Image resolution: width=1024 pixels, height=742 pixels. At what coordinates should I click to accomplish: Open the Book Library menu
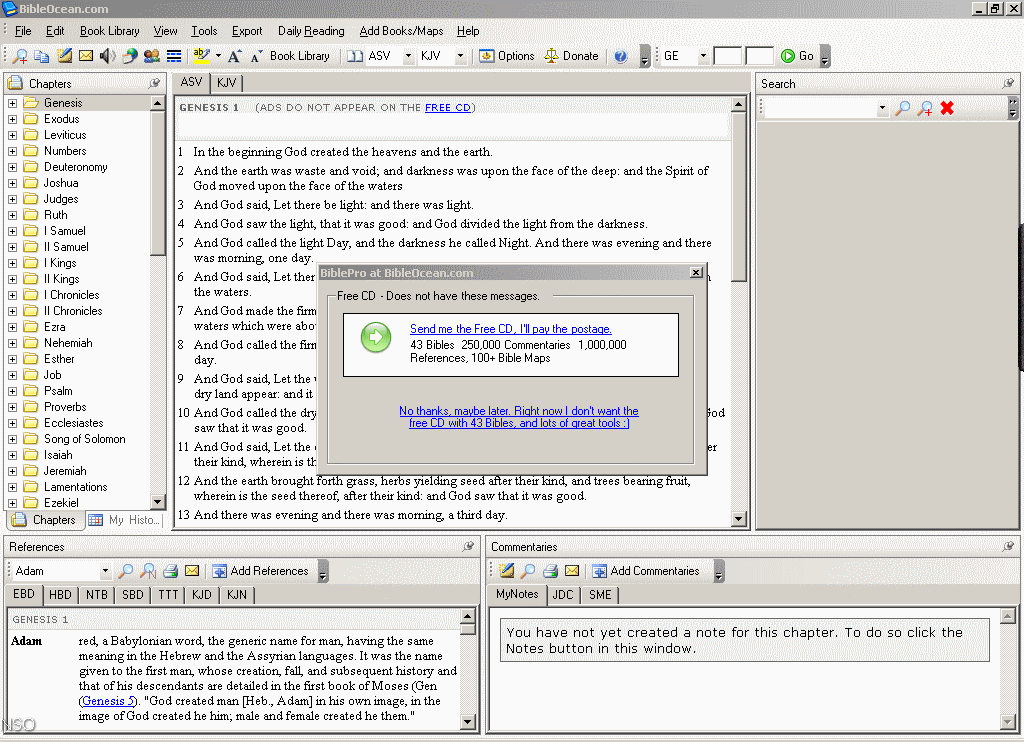coord(110,31)
